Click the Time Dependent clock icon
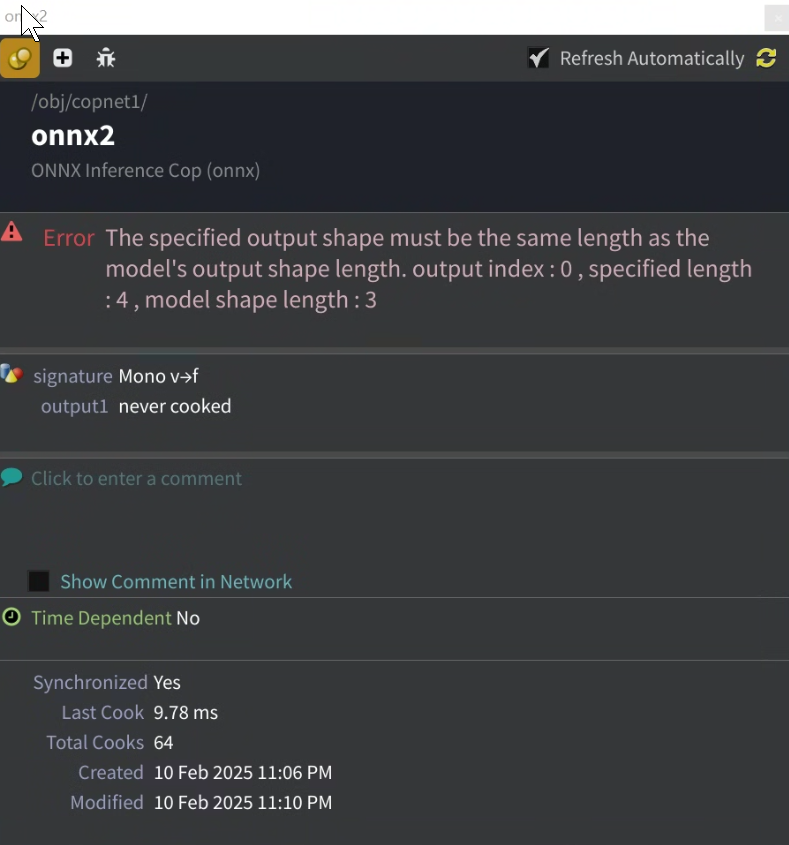 [11, 617]
